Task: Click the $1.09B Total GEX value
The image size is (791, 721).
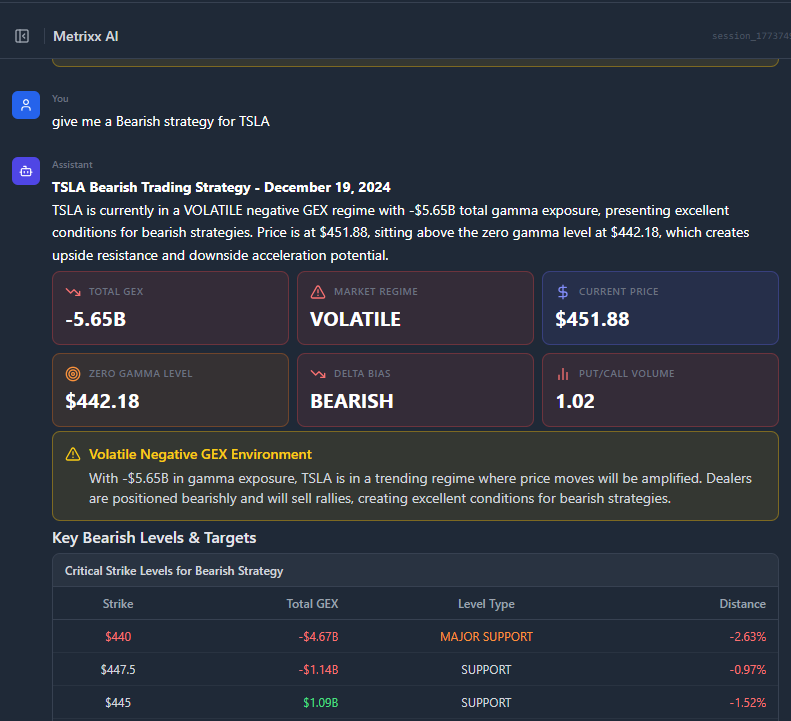Action: pyautogui.click(x=320, y=703)
